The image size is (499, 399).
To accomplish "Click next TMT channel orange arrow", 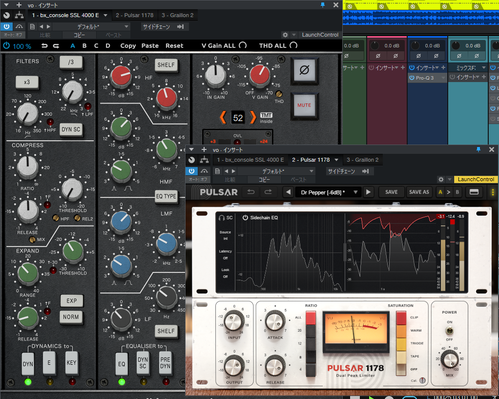I will click(253, 117).
